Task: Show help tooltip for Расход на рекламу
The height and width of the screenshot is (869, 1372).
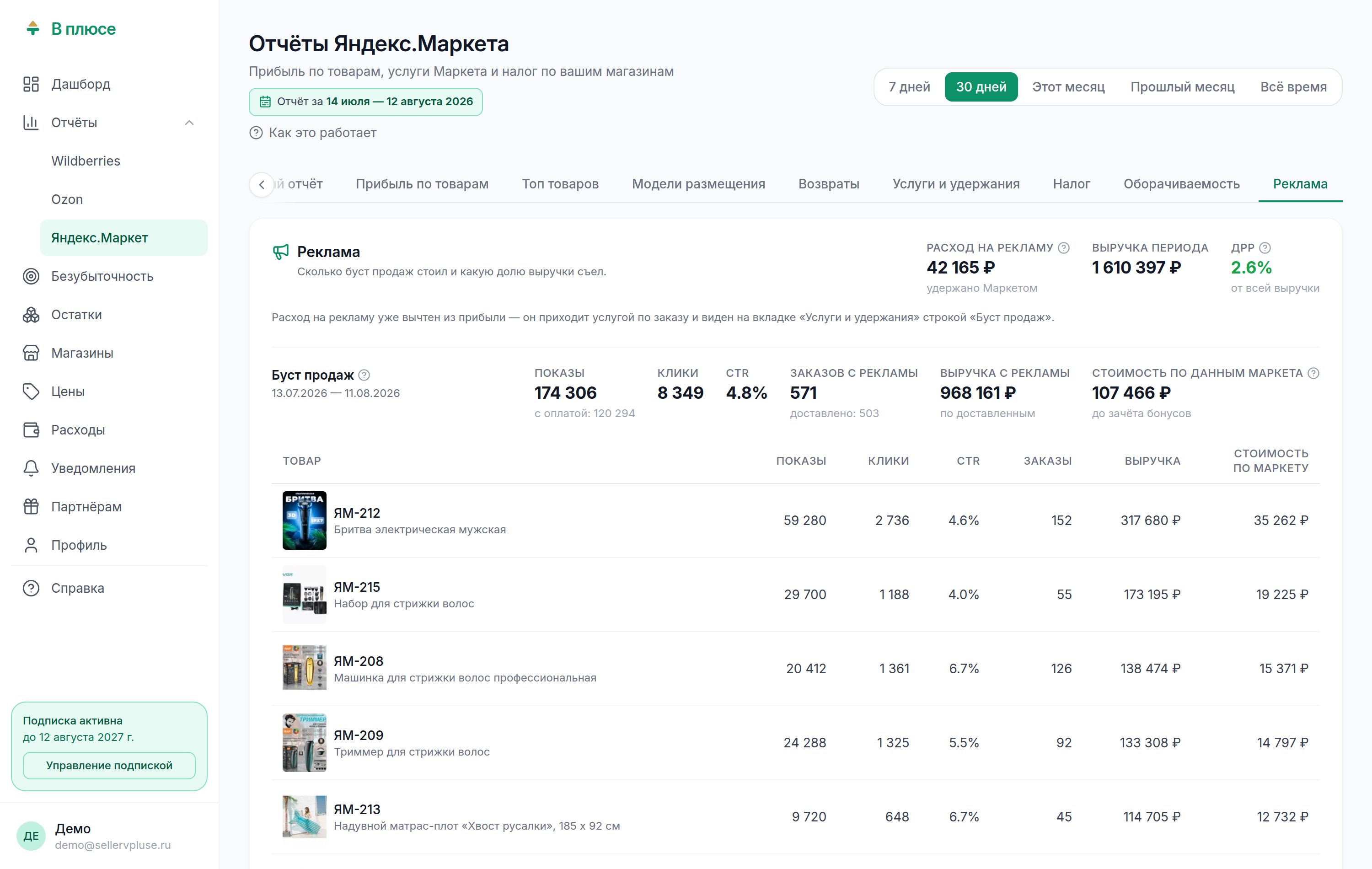Action: 1063,248
